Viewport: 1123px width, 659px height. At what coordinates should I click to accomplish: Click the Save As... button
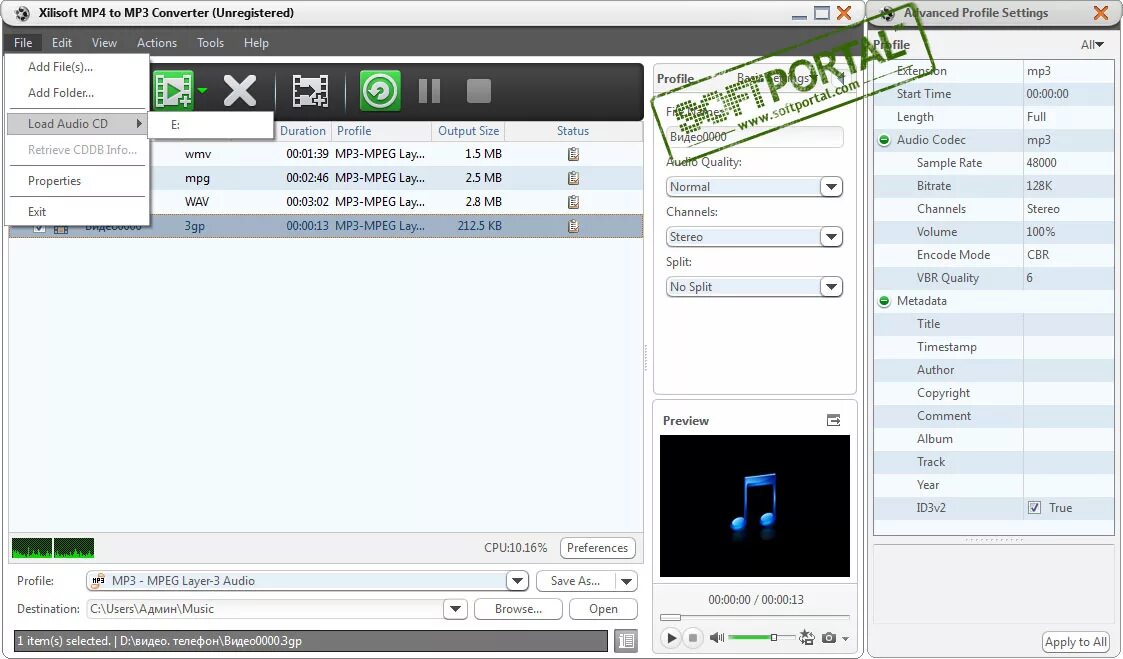click(575, 581)
